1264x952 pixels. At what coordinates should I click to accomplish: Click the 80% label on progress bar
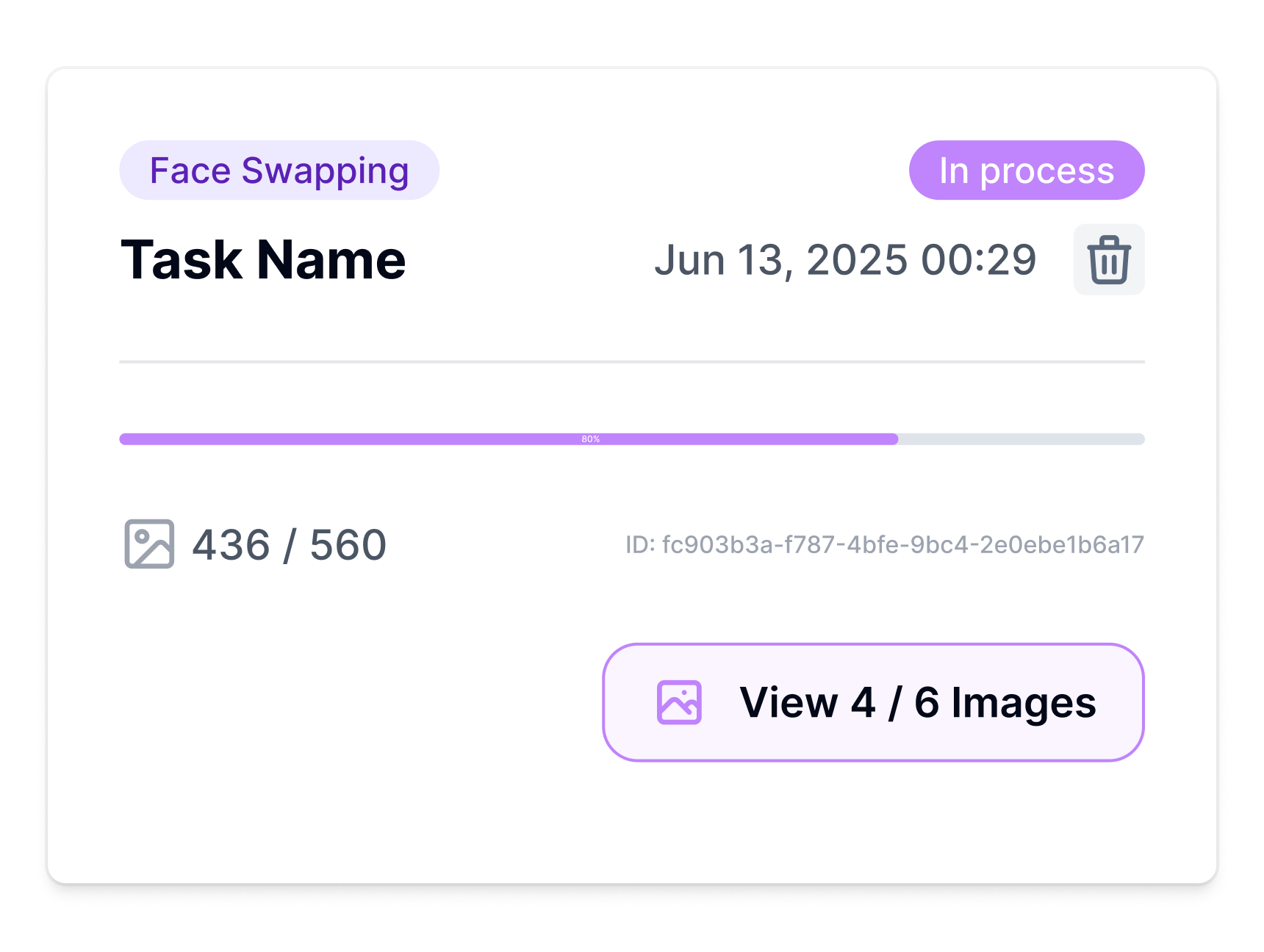click(590, 439)
